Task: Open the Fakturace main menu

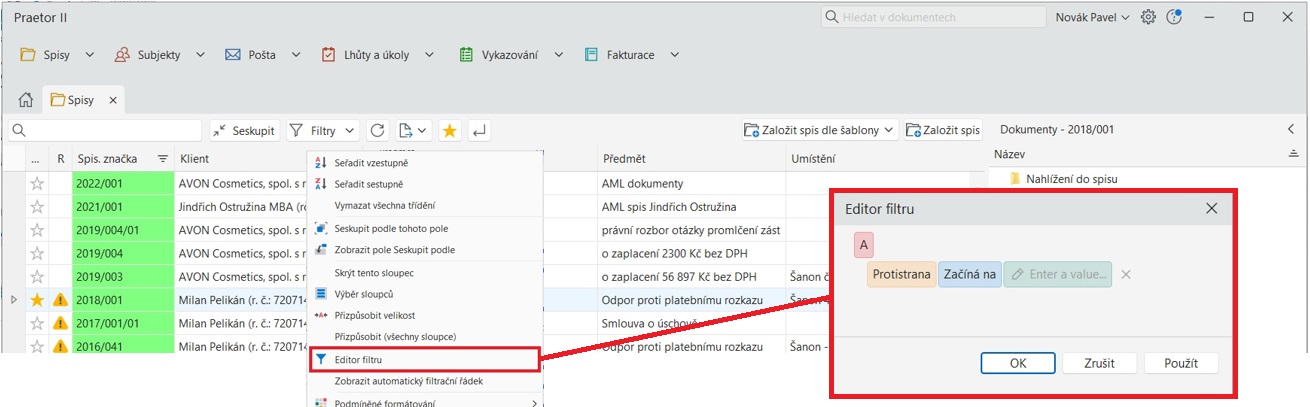Action: (x=631, y=55)
